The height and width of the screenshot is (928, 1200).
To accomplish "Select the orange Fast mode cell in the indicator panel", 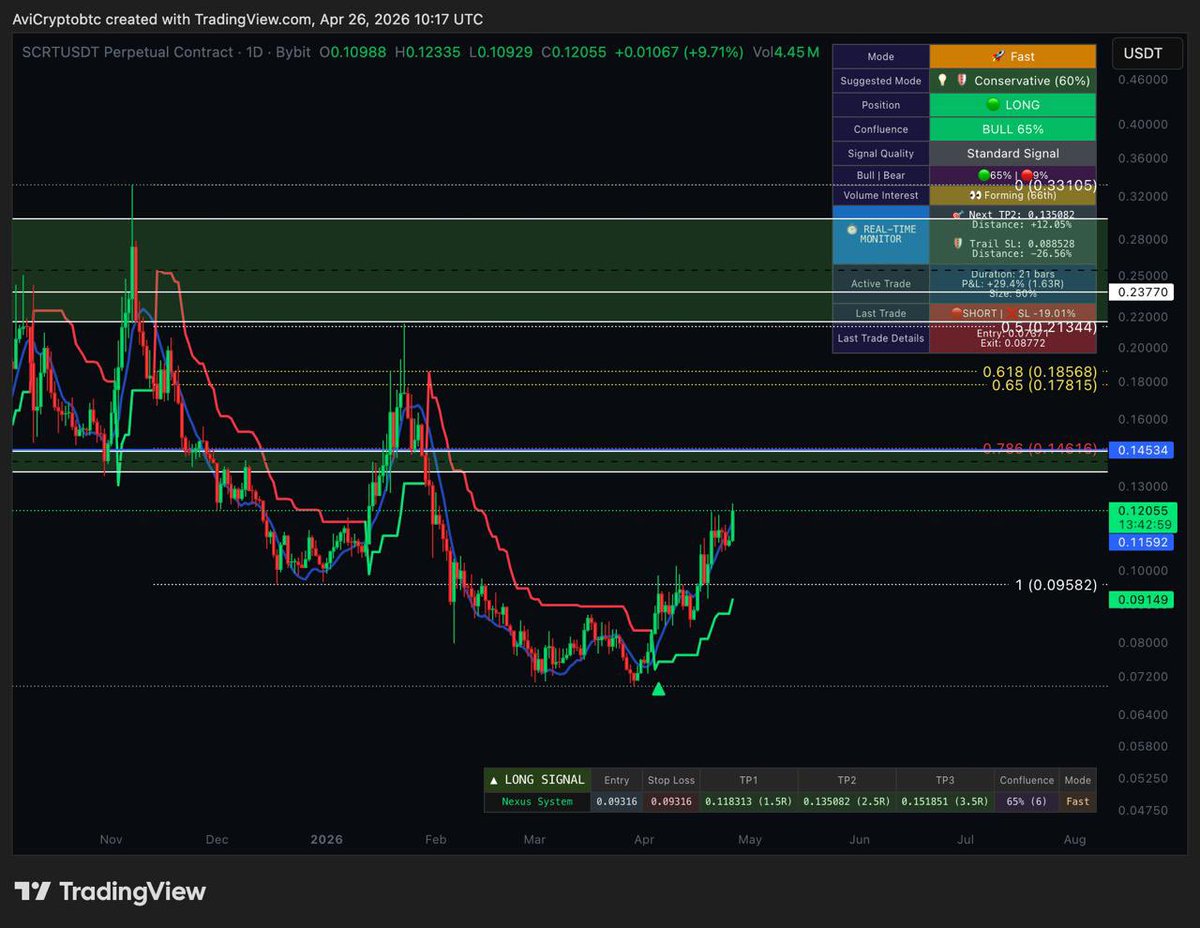I will pos(1012,57).
